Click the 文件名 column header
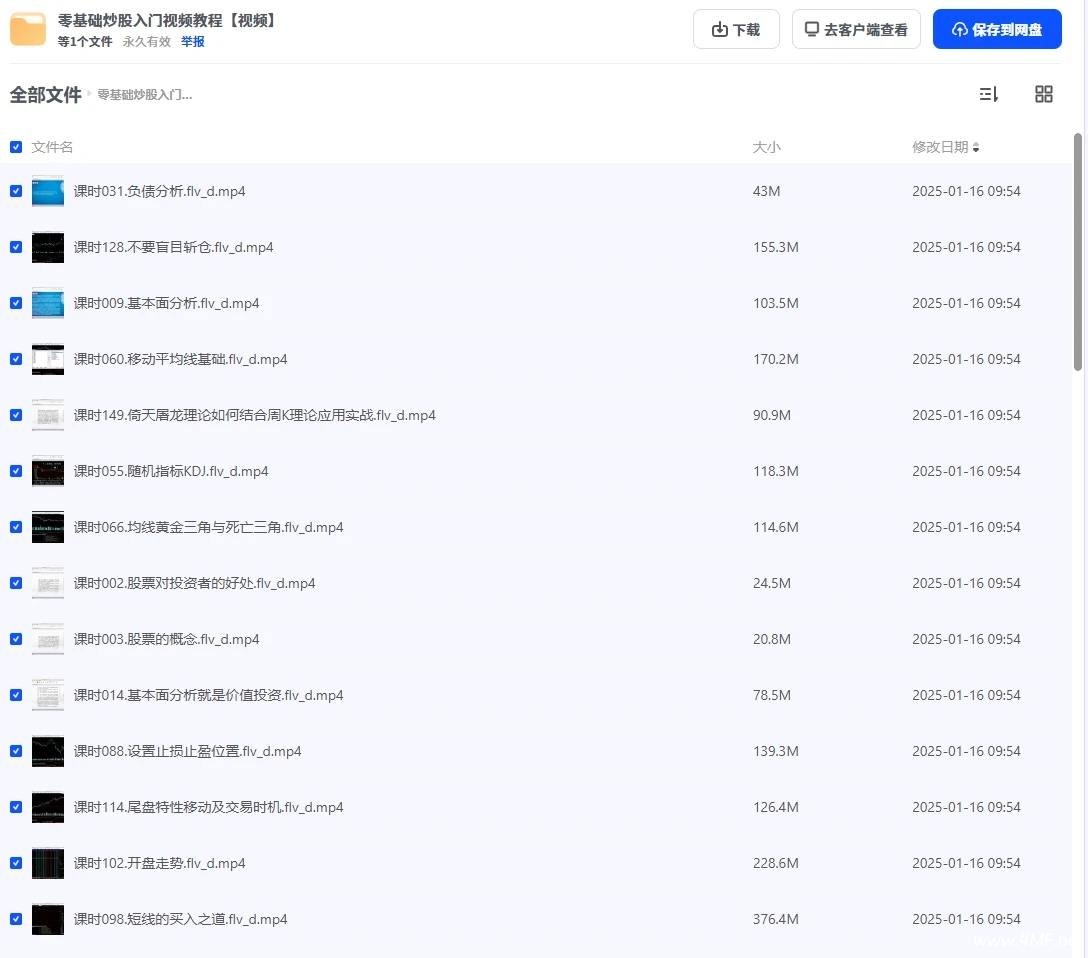Screen dimensions: 1088x958 52,147
